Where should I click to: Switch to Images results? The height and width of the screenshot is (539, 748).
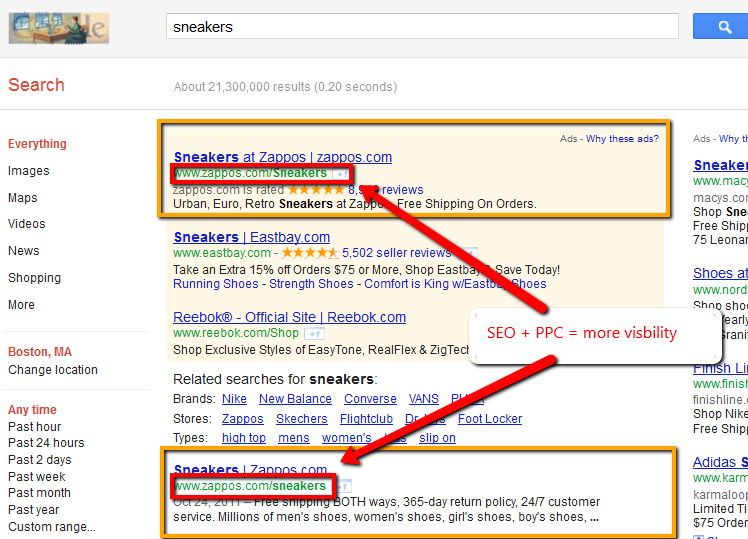point(29,171)
